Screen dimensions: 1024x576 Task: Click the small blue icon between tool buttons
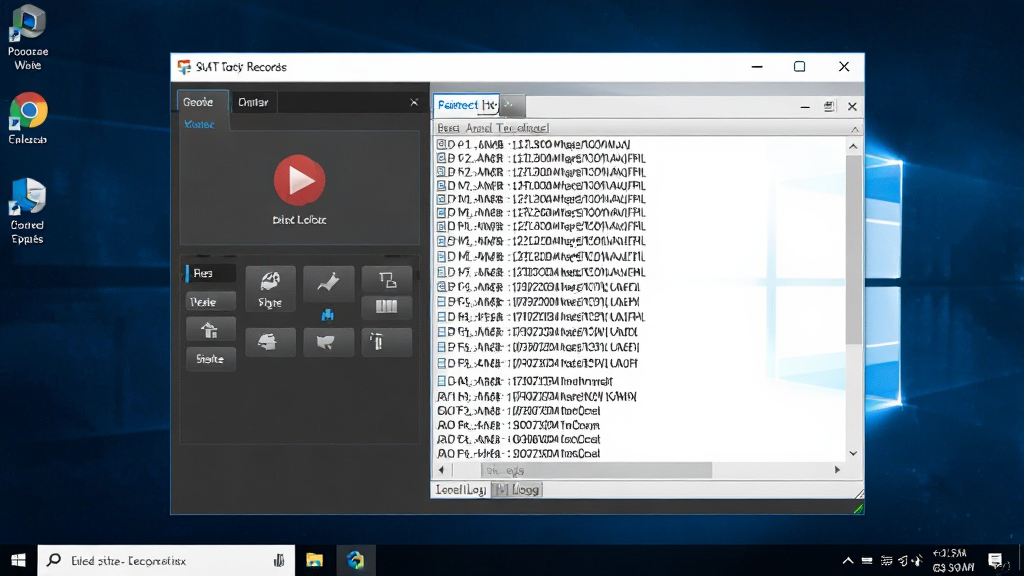coord(328,315)
